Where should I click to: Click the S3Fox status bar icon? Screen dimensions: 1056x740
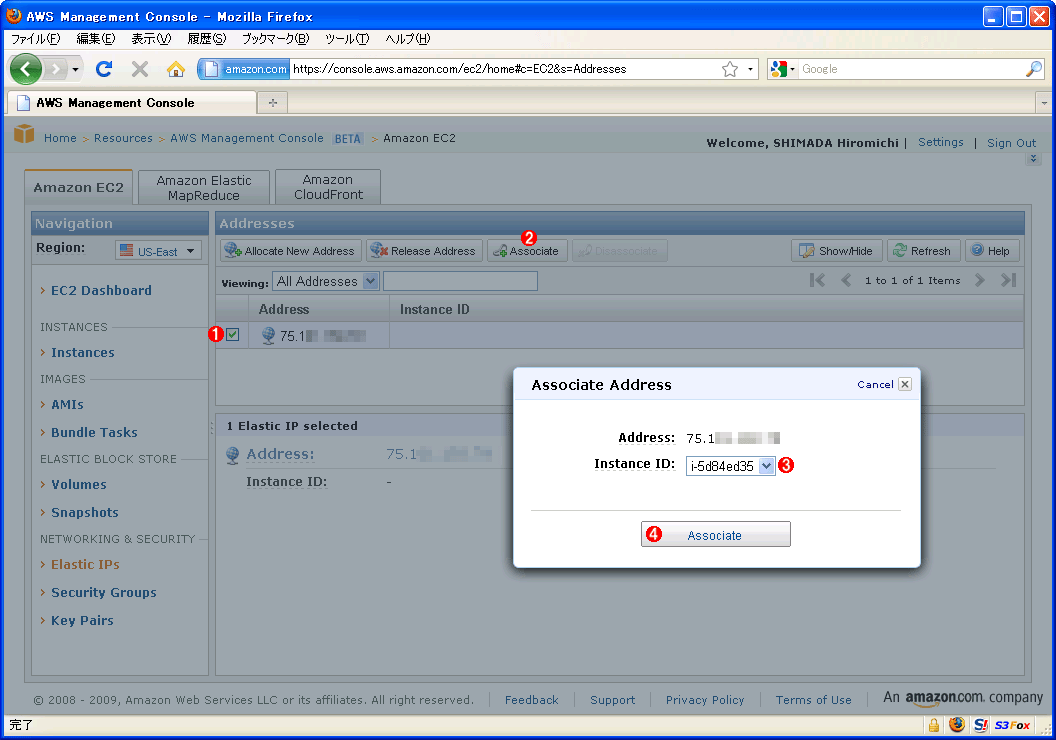tap(1012, 725)
